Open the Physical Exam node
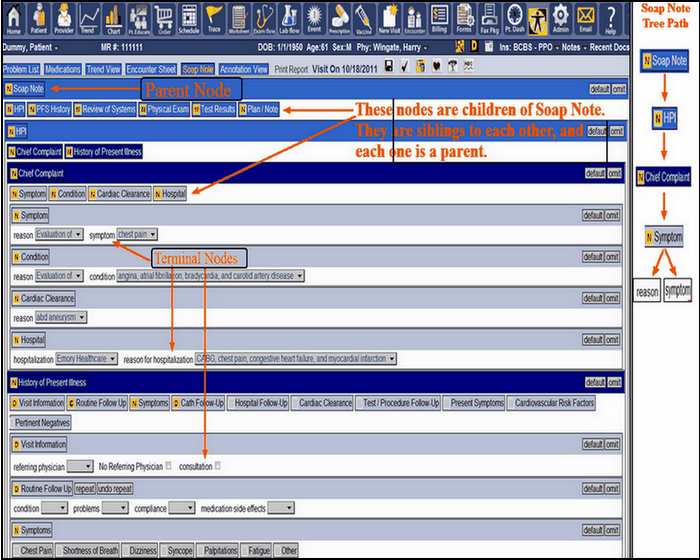 [x=164, y=109]
